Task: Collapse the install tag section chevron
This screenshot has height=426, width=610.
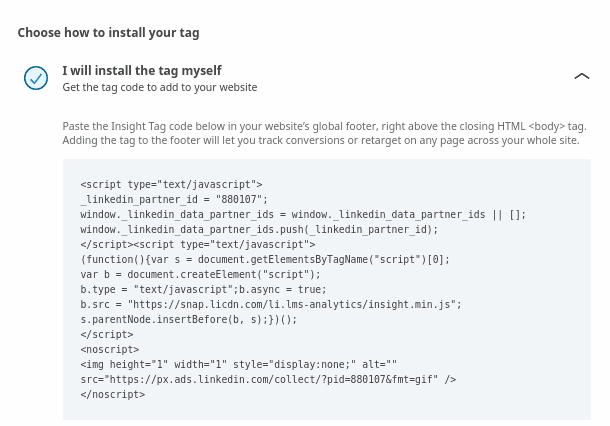Action: point(582,76)
